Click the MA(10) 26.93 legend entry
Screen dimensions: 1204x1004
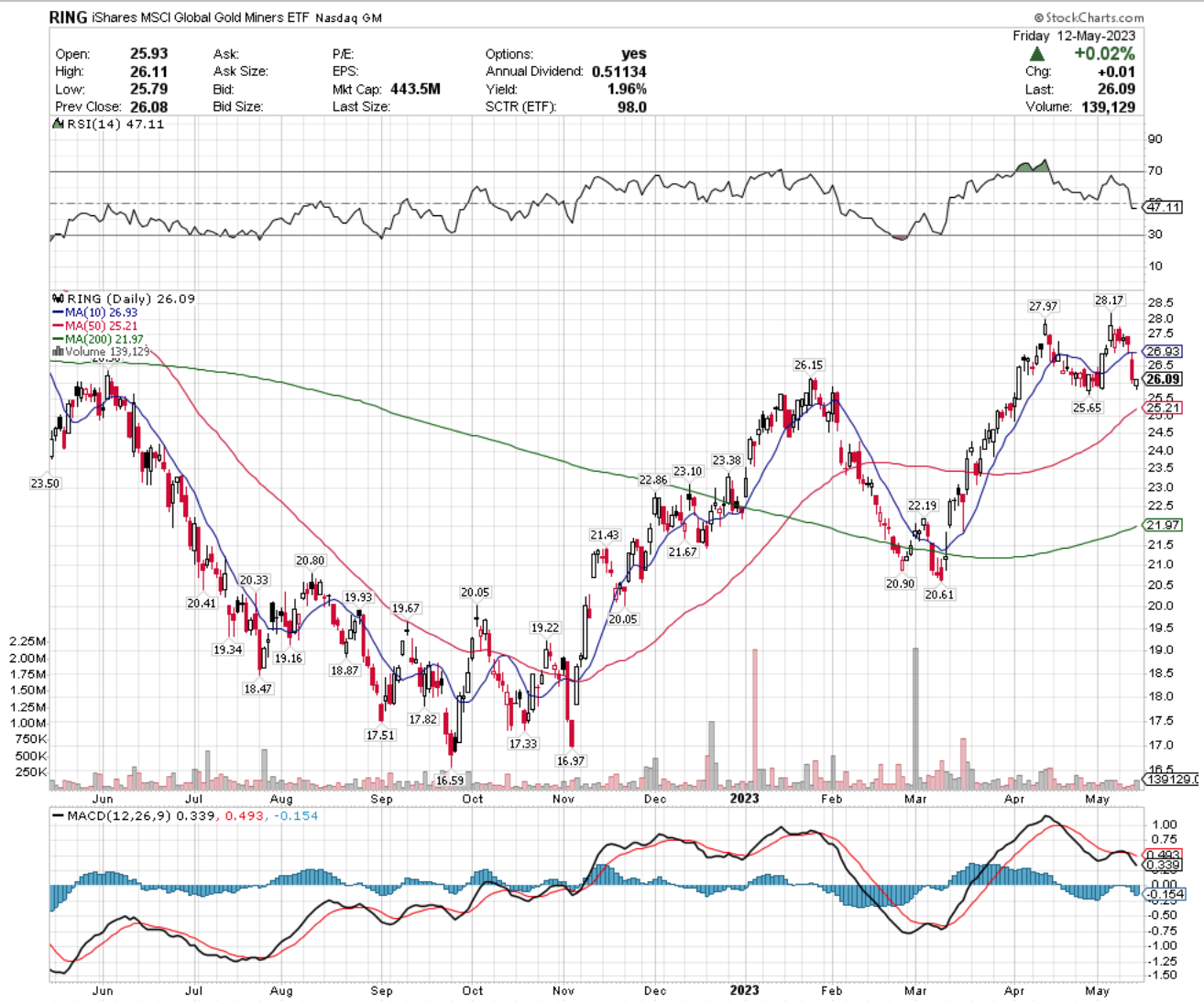(95, 312)
